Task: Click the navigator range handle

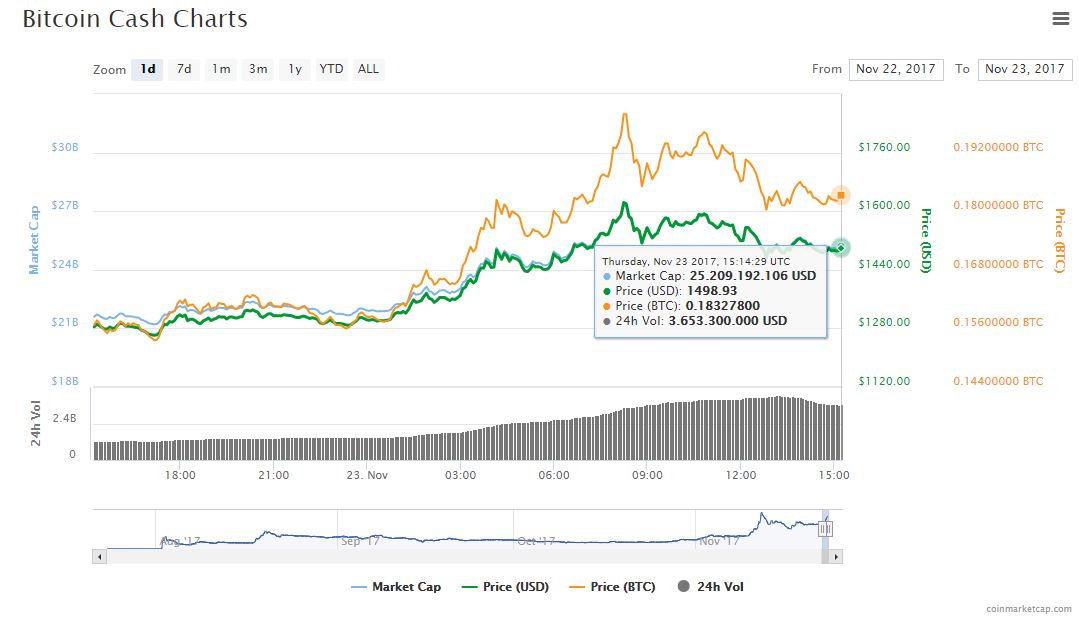Action: click(825, 529)
